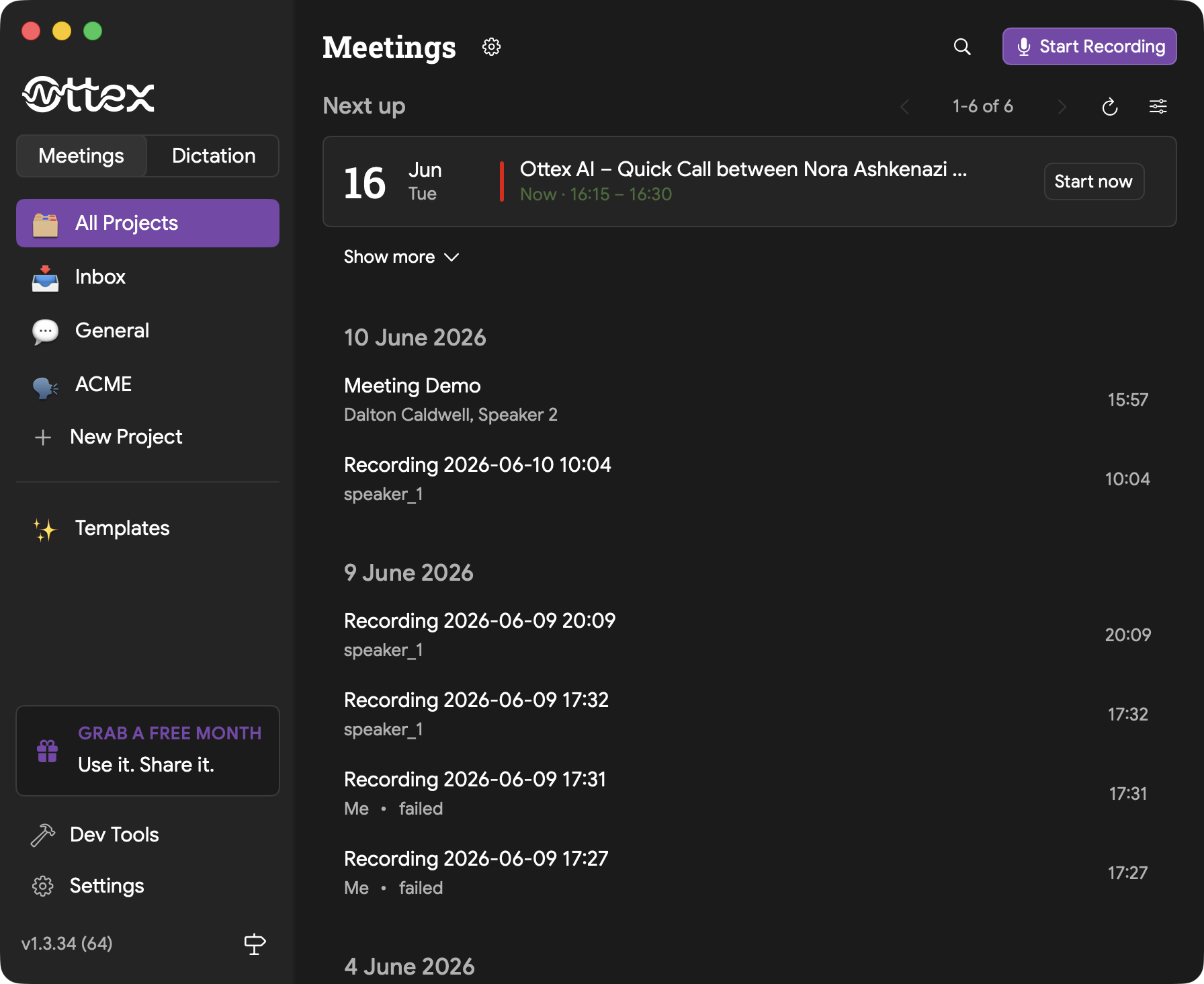Click the yellow macOS minimize button

(62, 31)
